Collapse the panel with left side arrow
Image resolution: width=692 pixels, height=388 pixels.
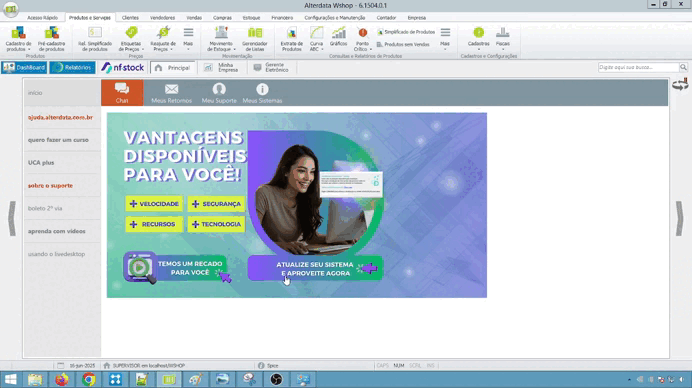pyautogui.click(x=12, y=218)
